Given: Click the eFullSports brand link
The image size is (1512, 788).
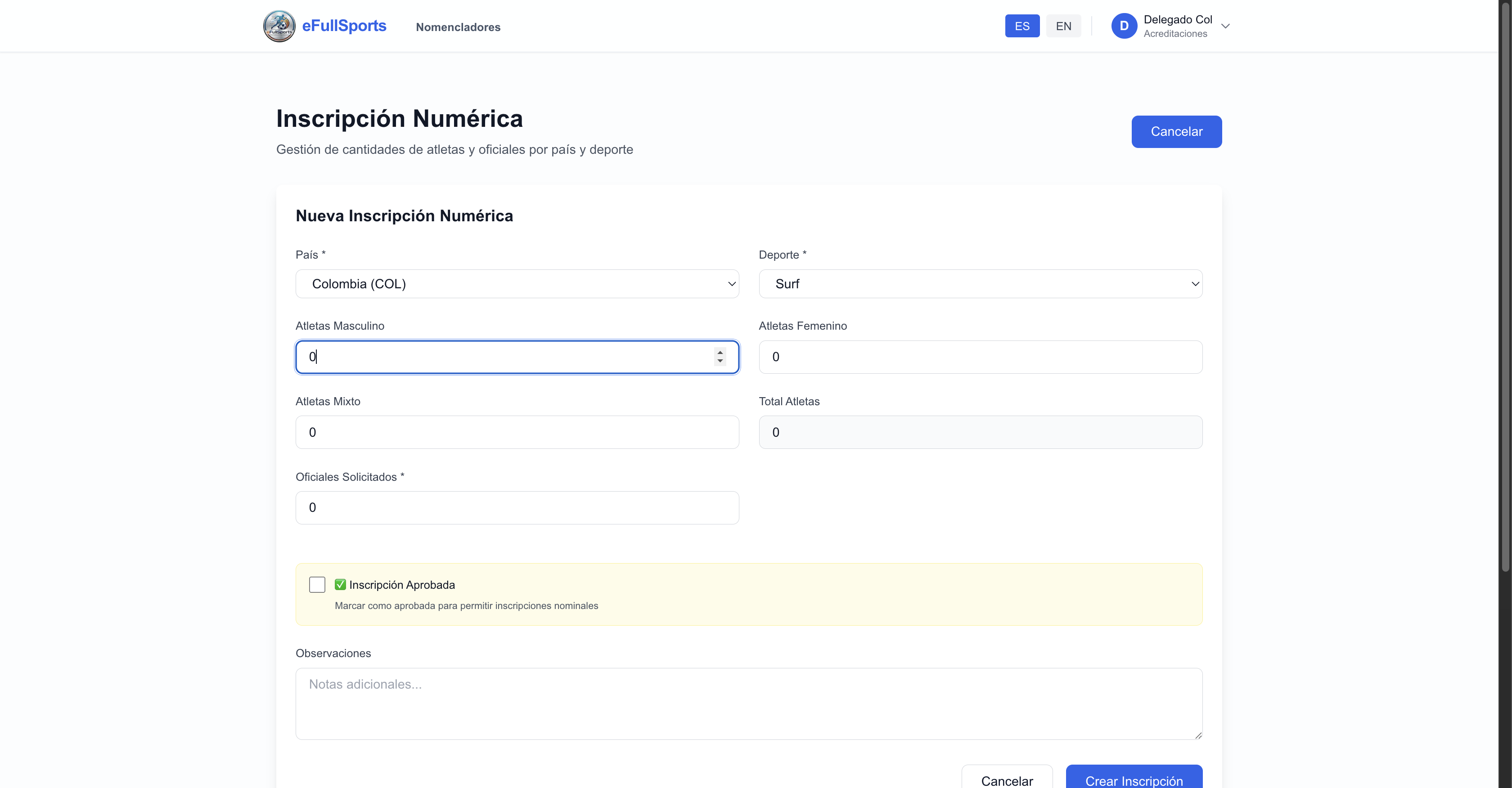Looking at the screenshot, I should [x=344, y=26].
